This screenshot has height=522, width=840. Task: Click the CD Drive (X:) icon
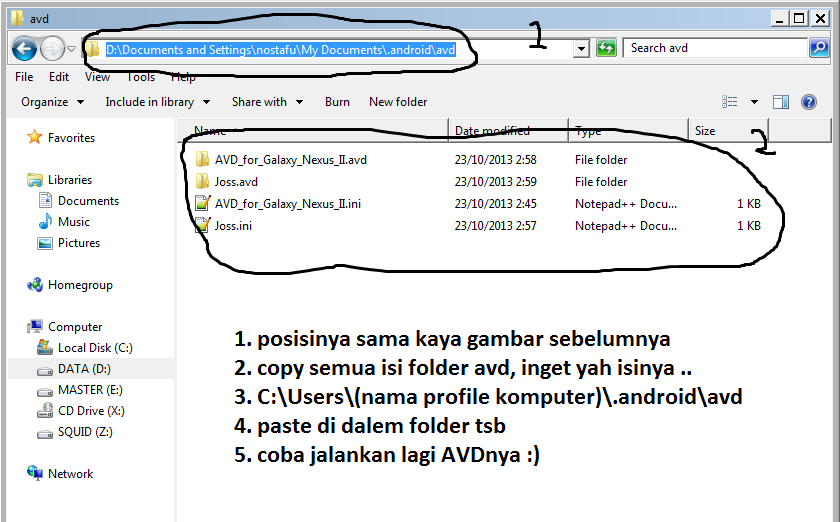[x=45, y=411]
